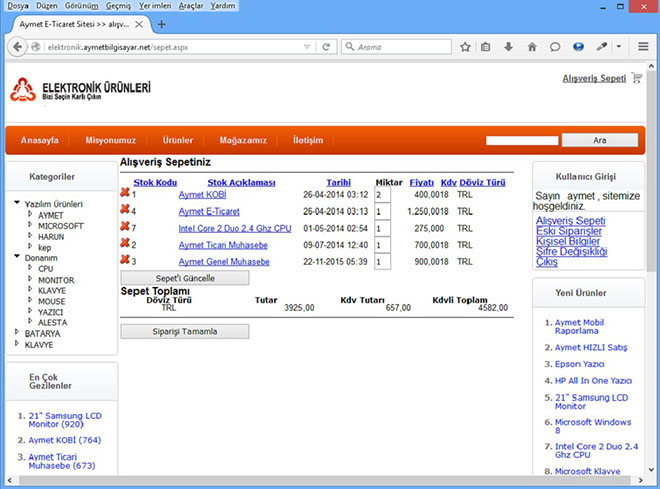This screenshot has width=660, height=489.
Task: Delete Intel Core 2 Duo row red X
Action: 125,226
